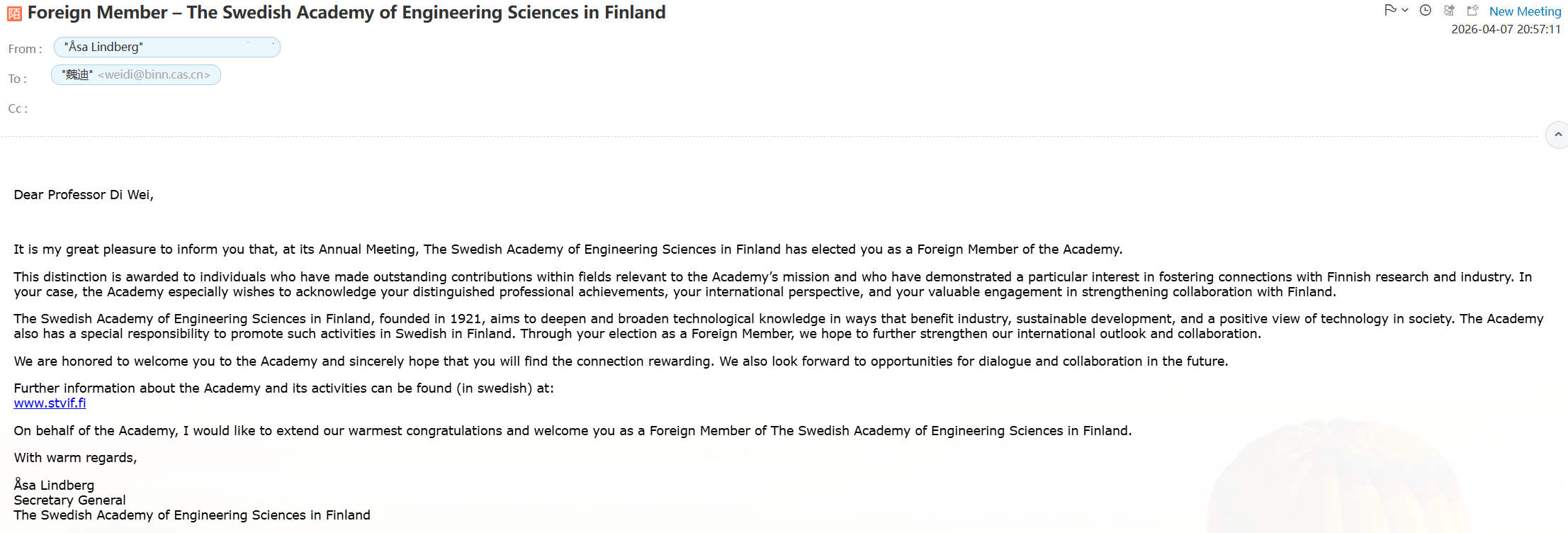Click the "To :" field label
The image size is (1568, 533).
coord(18,79)
